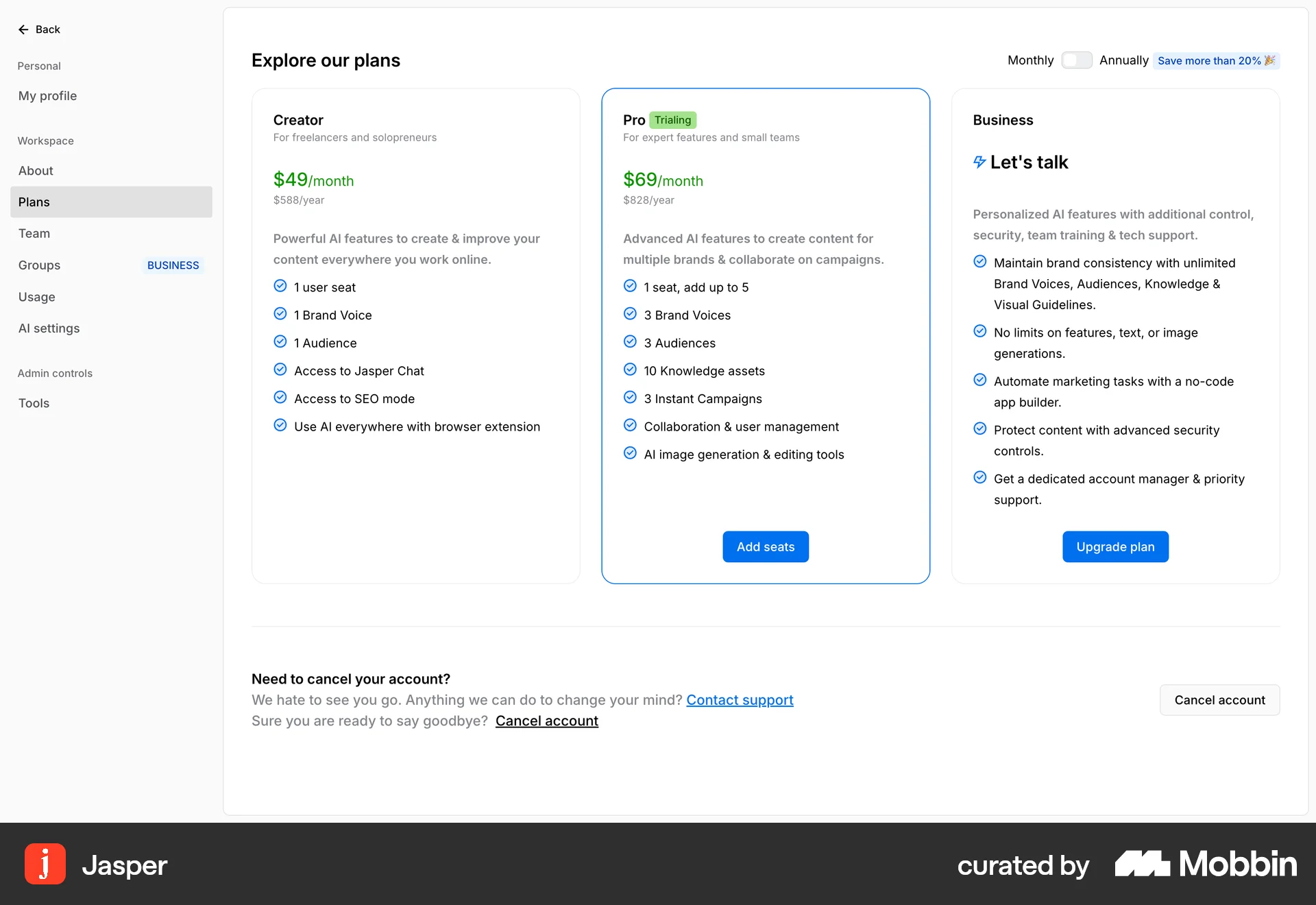The image size is (1316, 905).
Task: Click the checkmark next to 1 Brand Voice
Action: (280, 313)
